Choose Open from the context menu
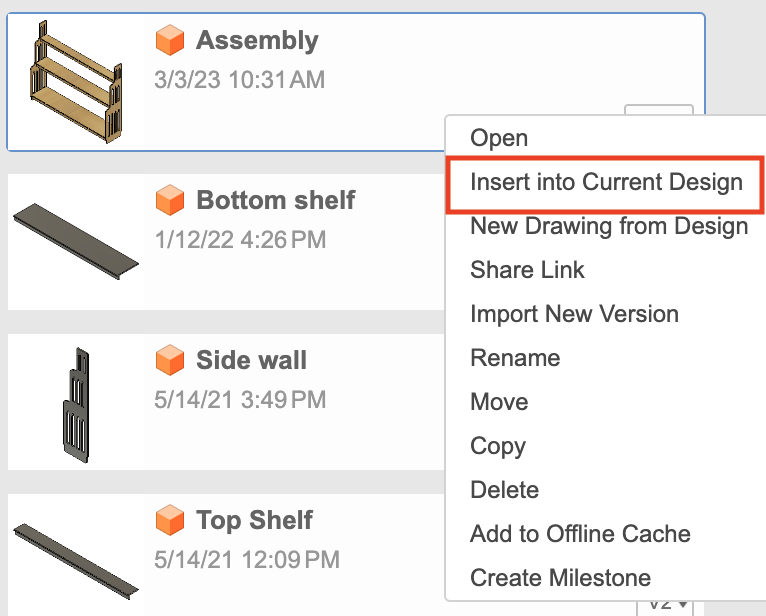Viewport: 766px width, 616px height. 499,138
